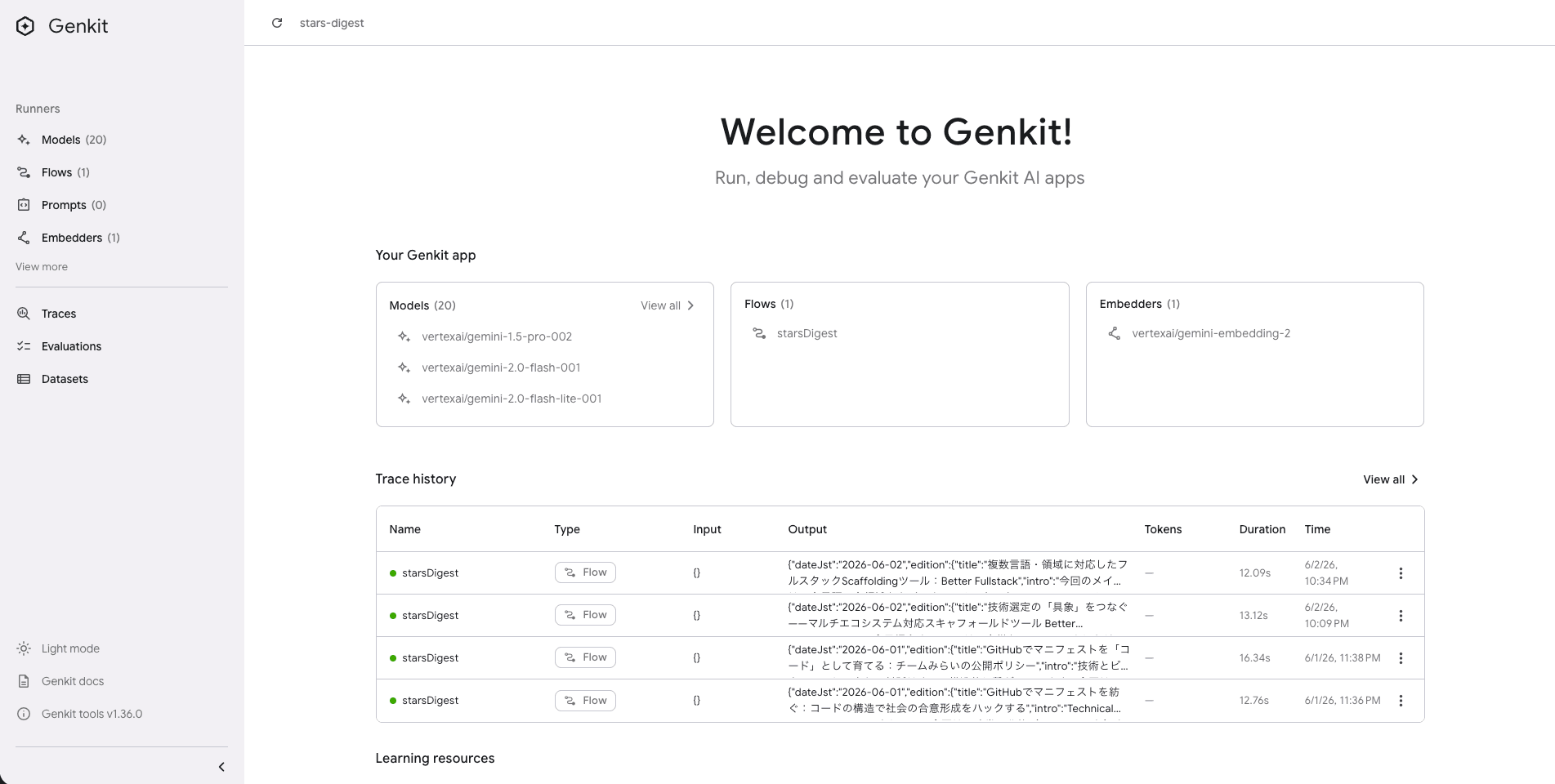Click Genkit tools v1.36.0 info
Viewport: 1555px width, 784px height.
coord(92,714)
